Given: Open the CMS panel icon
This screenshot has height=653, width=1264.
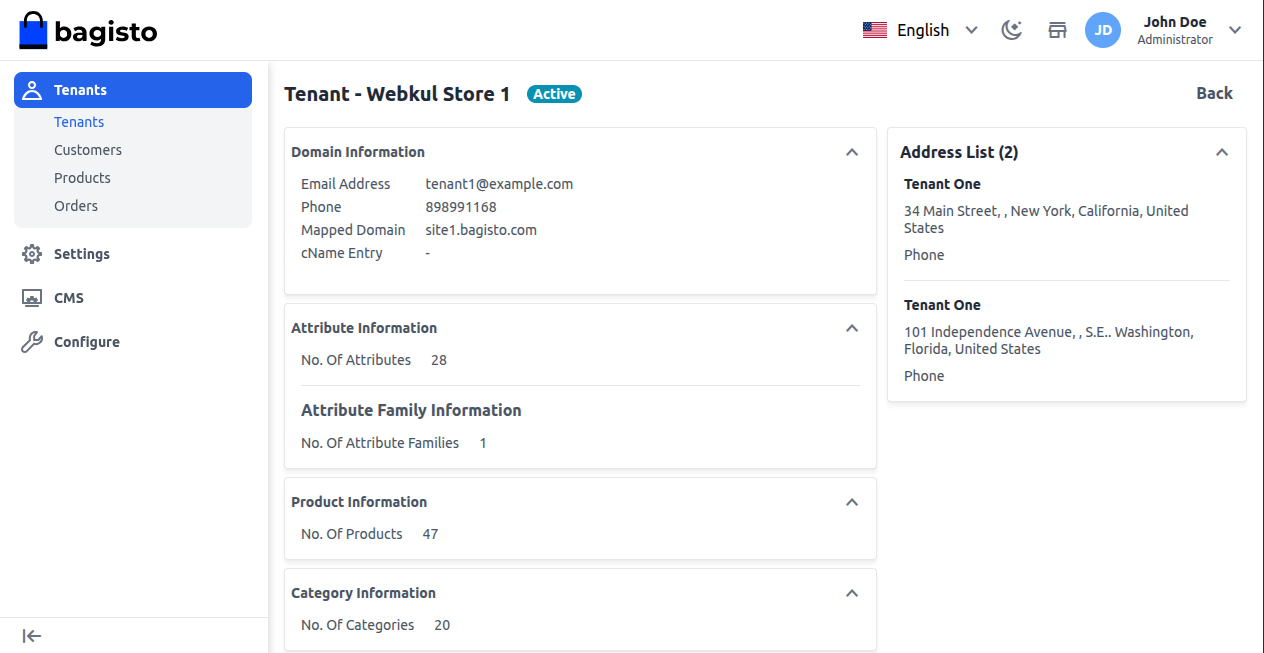Looking at the screenshot, I should pos(32,297).
